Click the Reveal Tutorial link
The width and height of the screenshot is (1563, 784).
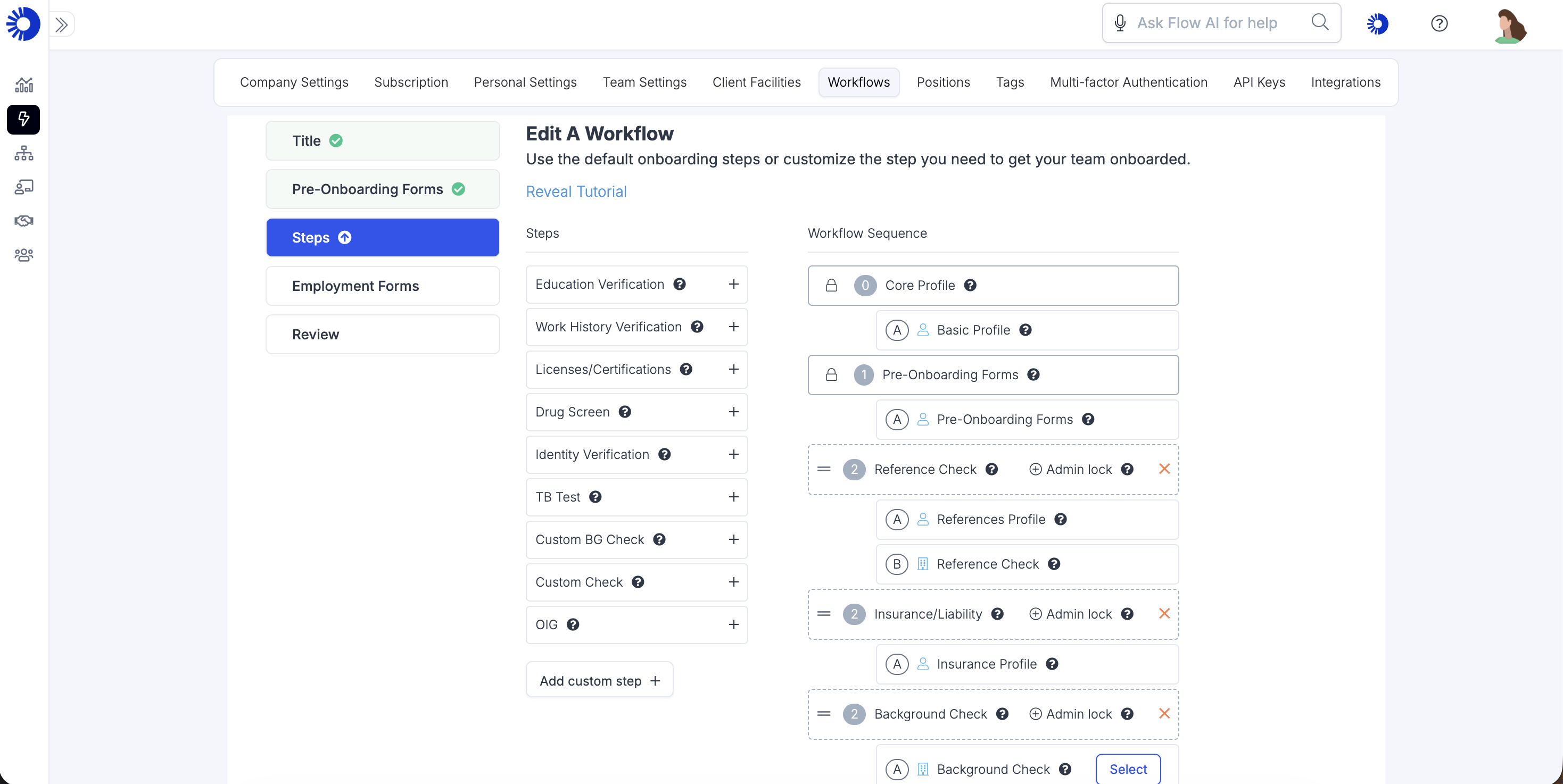(576, 191)
